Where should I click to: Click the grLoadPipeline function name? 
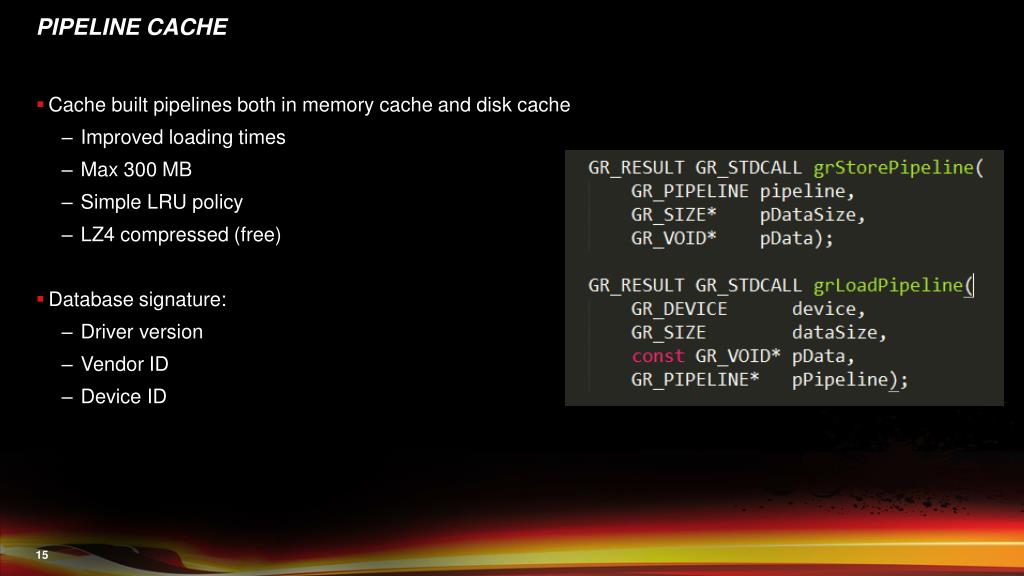pos(888,285)
